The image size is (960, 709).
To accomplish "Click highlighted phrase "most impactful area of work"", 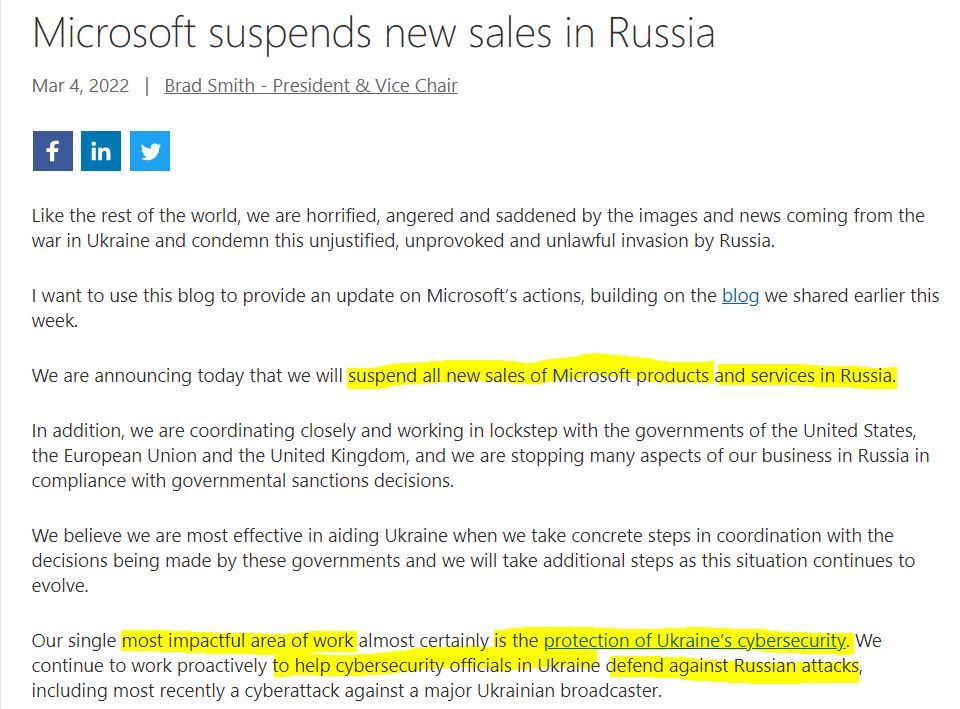I will coord(238,640).
